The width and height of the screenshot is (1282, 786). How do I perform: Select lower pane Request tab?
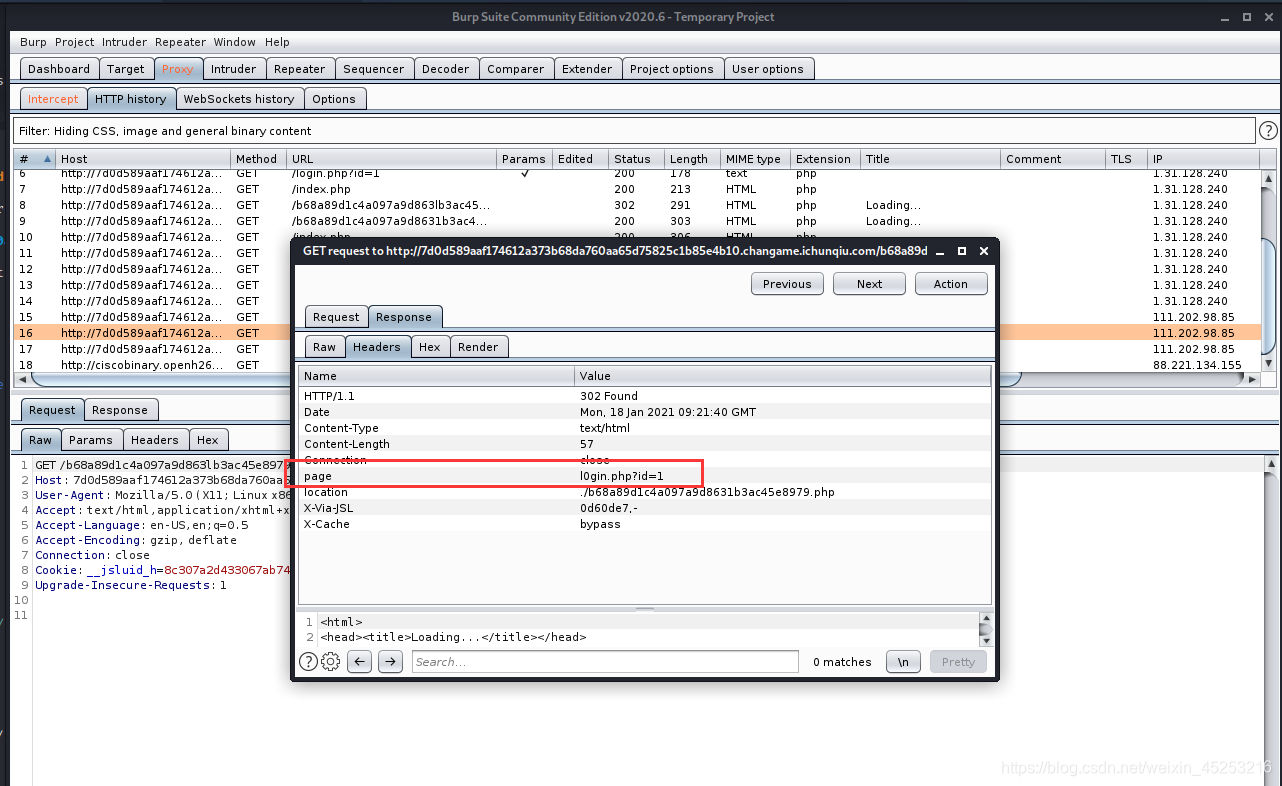click(52, 410)
